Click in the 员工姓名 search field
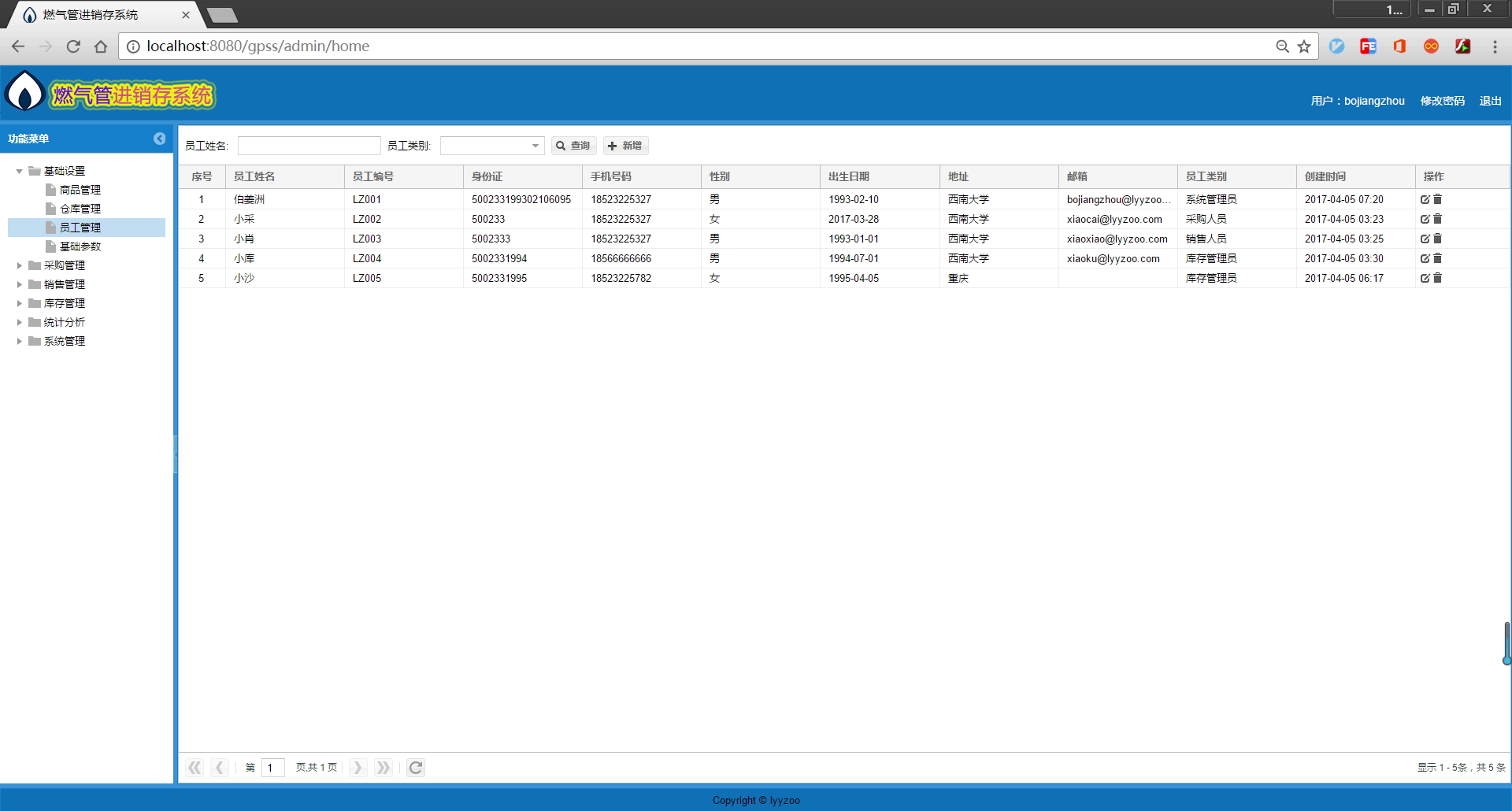This screenshot has width=1512, height=811. [309, 146]
